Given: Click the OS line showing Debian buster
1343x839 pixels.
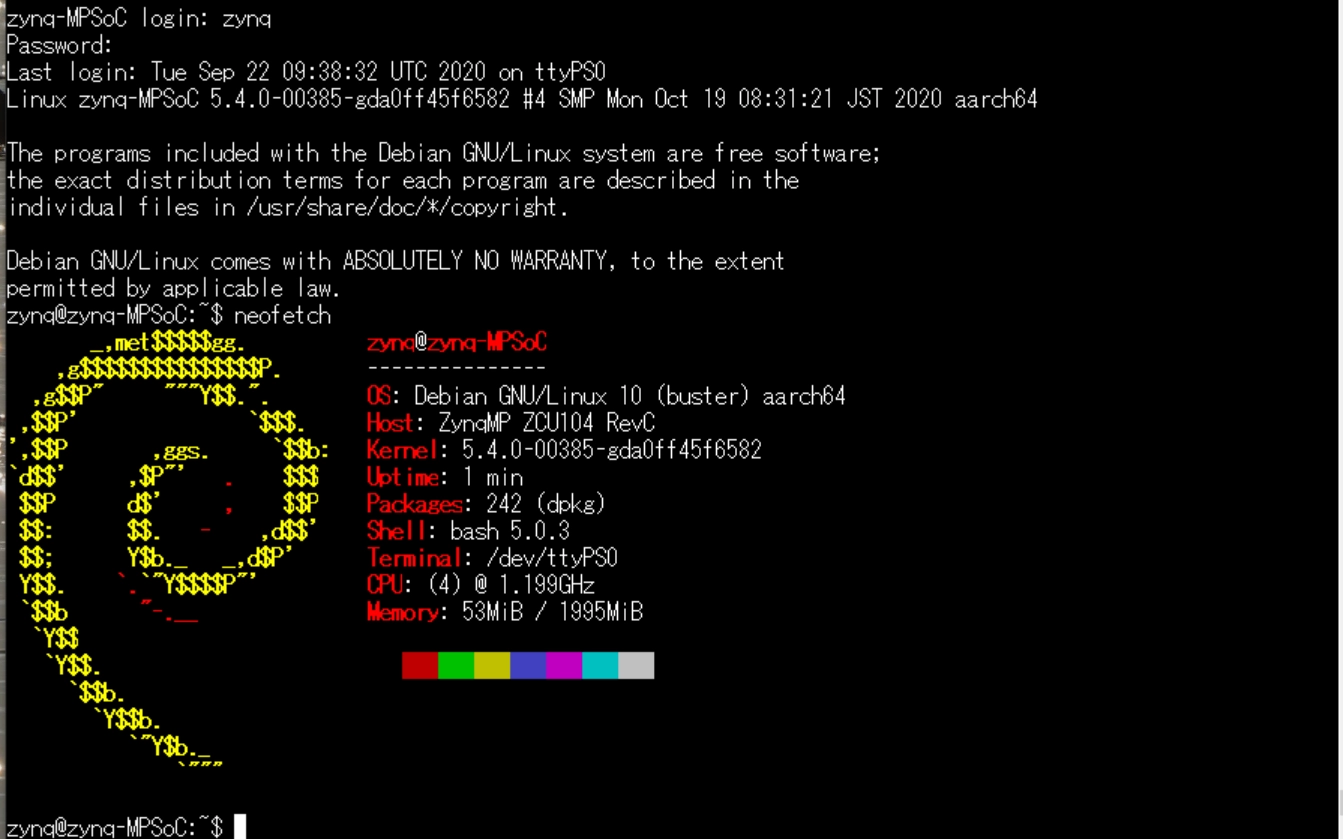Looking at the screenshot, I should 606,396.
